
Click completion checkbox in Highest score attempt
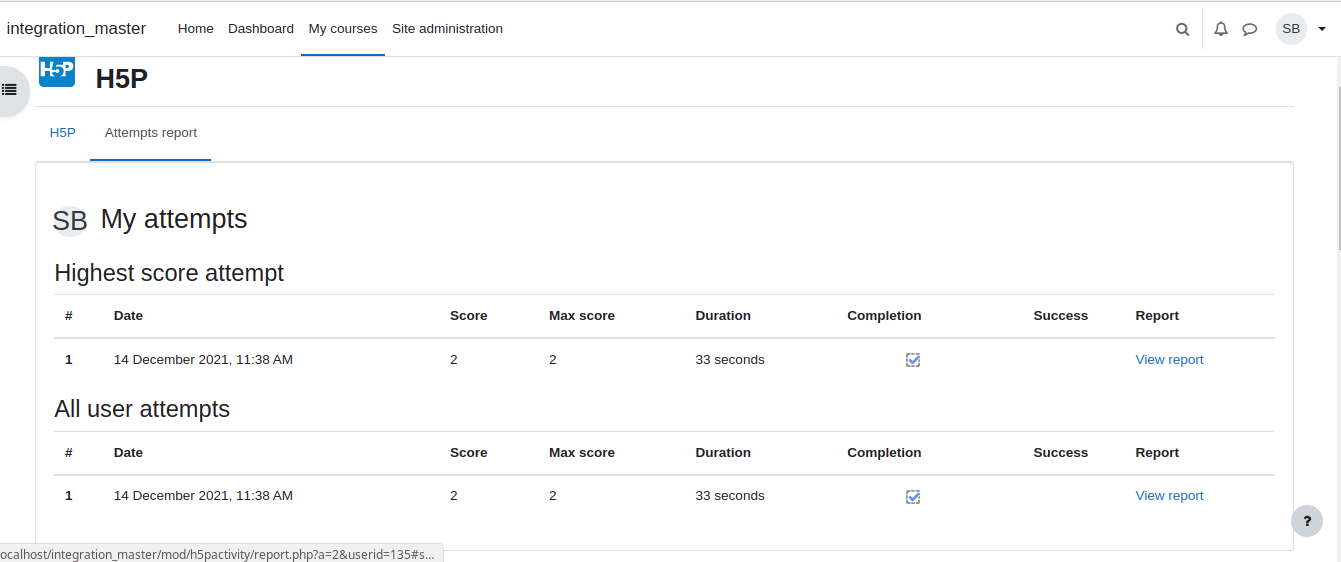click(x=913, y=360)
